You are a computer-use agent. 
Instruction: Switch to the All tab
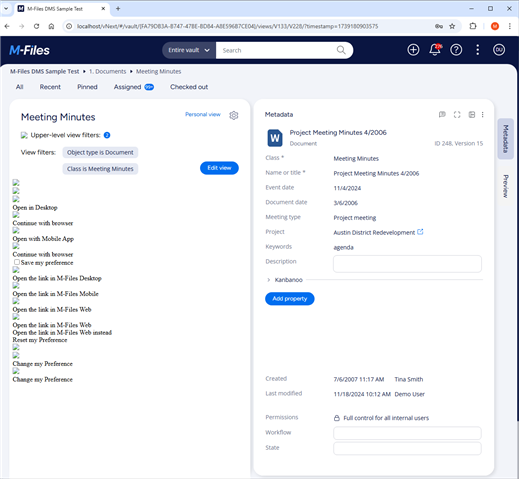coord(19,87)
